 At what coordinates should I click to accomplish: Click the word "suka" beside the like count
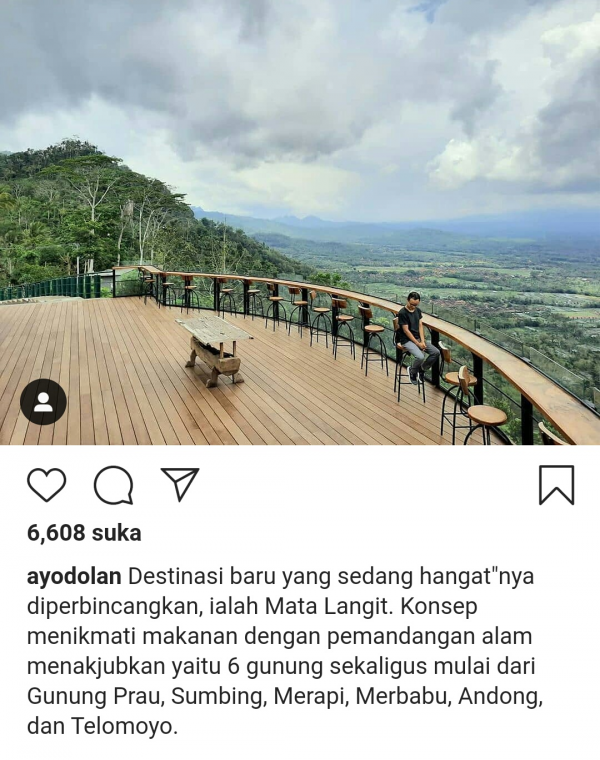[117, 533]
